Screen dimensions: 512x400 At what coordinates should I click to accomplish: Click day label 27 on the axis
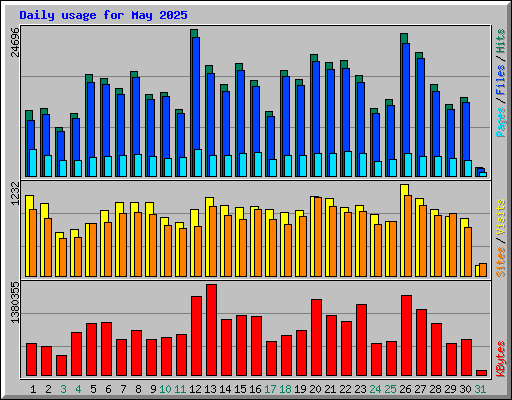click(420, 389)
